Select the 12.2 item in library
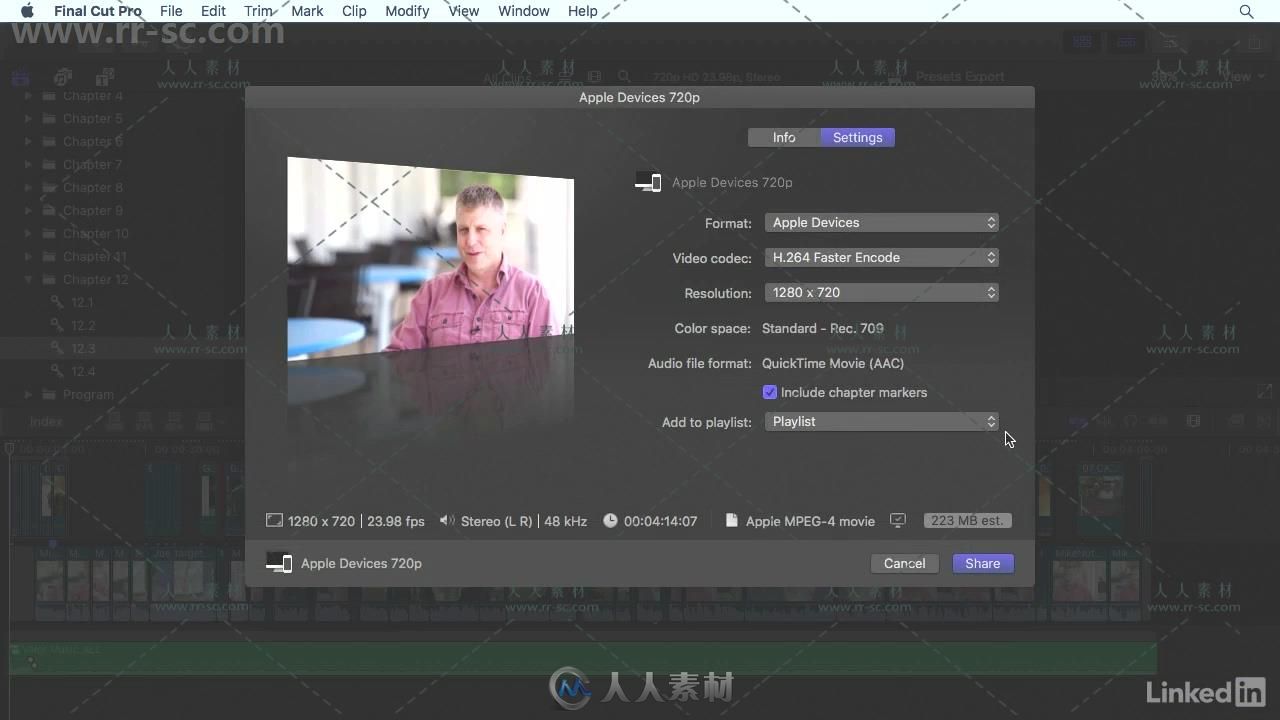This screenshot has width=1280, height=720. click(83, 325)
